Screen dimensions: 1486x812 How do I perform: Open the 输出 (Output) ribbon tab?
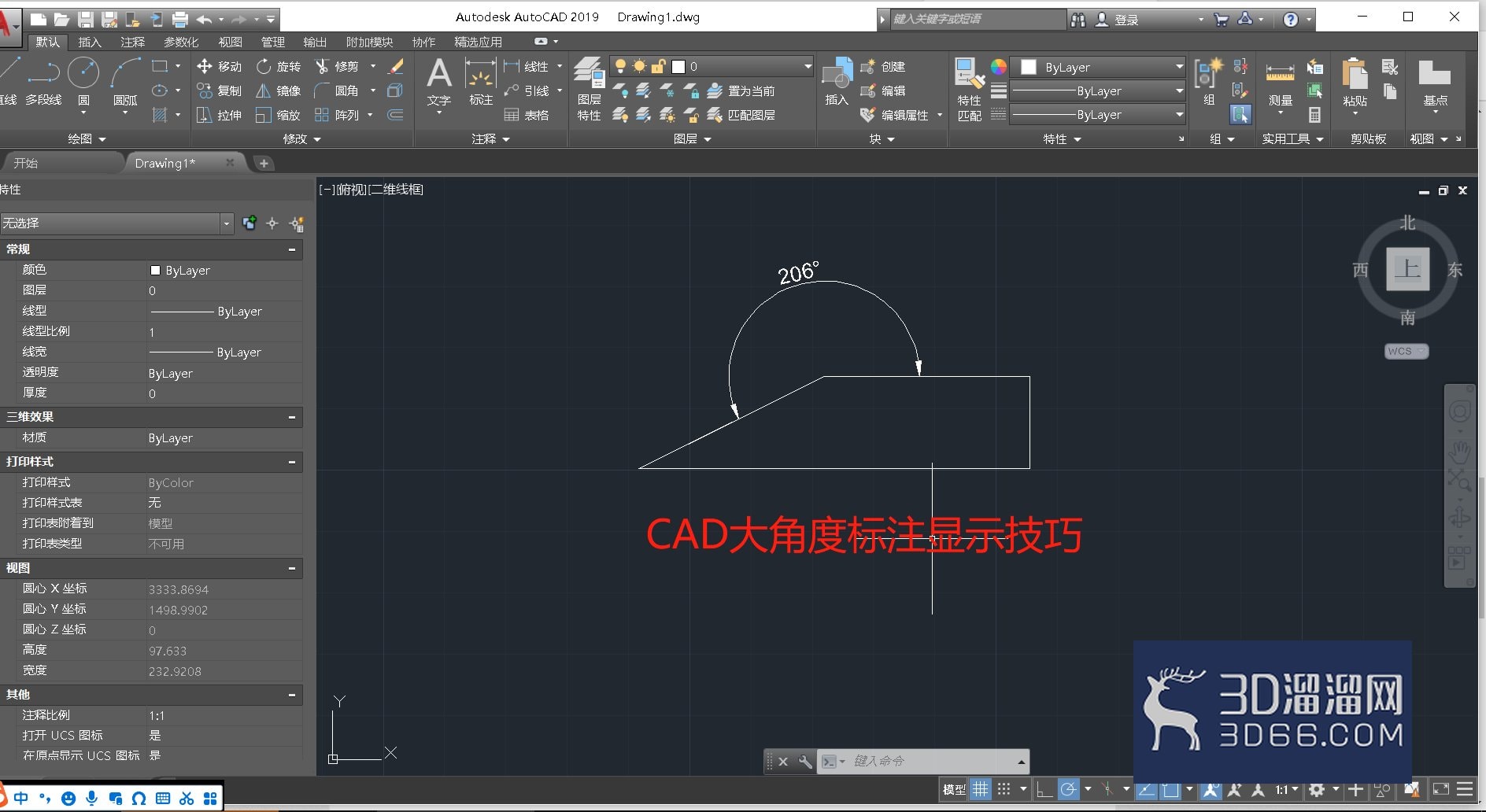tap(315, 42)
